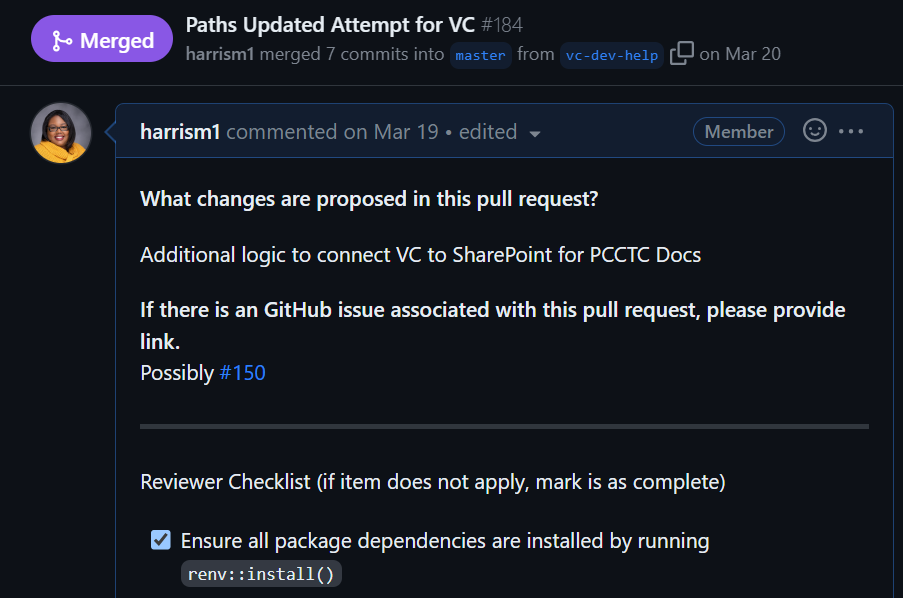Click the Member badge
This screenshot has width=903, height=598.
pyautogui.click(x=739, y=132)
